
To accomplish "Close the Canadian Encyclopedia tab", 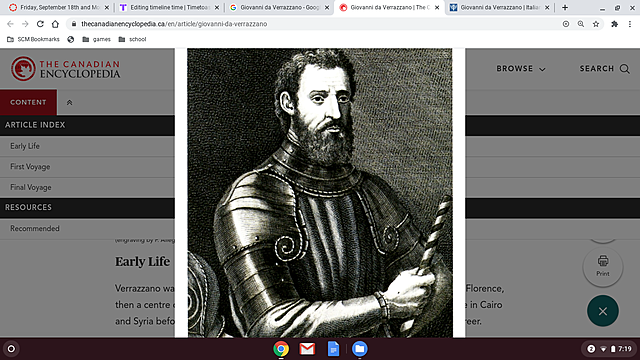I will [437, 7].
